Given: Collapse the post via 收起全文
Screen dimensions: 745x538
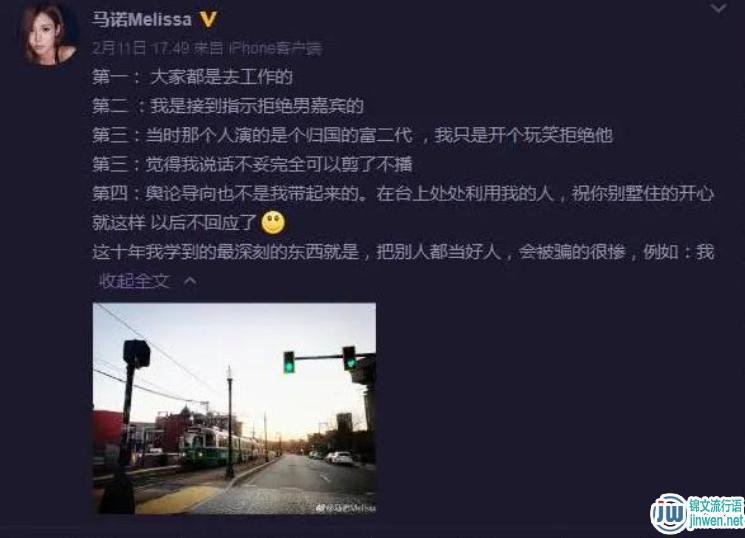Looking at the screenshot, I should point(134,281).
